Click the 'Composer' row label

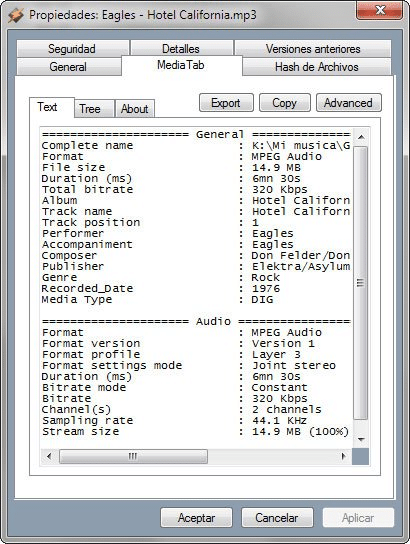pyautogui.click(x=69, y=255)
